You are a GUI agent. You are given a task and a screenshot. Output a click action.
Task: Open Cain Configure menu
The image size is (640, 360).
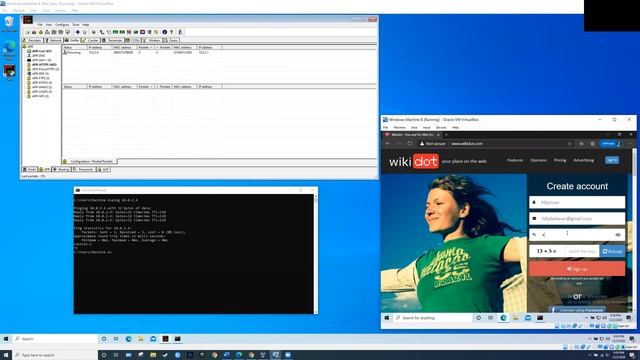[x=62, y=24]
